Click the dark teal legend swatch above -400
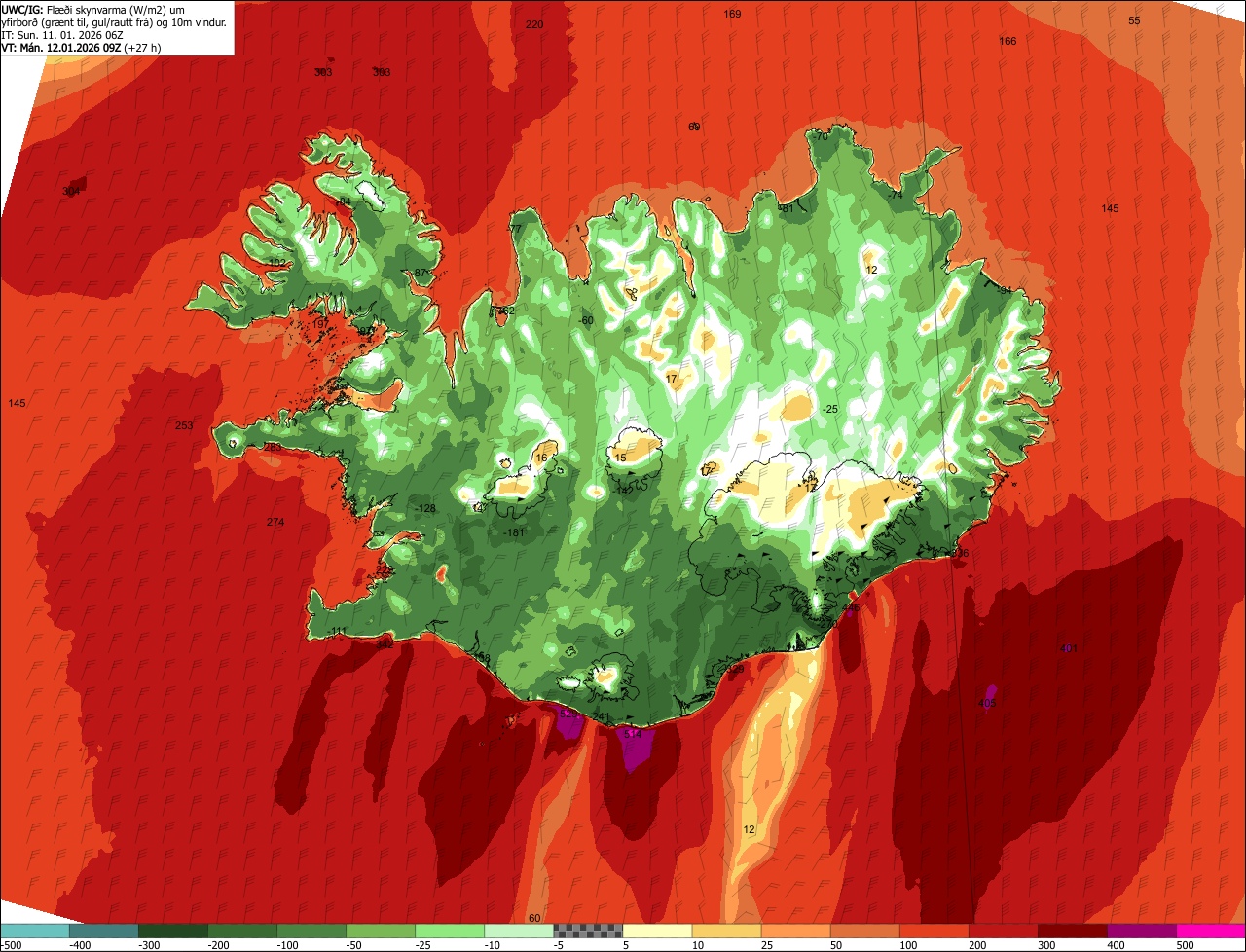The height and width of the screenshot is (952, 1246). [103, 931]
